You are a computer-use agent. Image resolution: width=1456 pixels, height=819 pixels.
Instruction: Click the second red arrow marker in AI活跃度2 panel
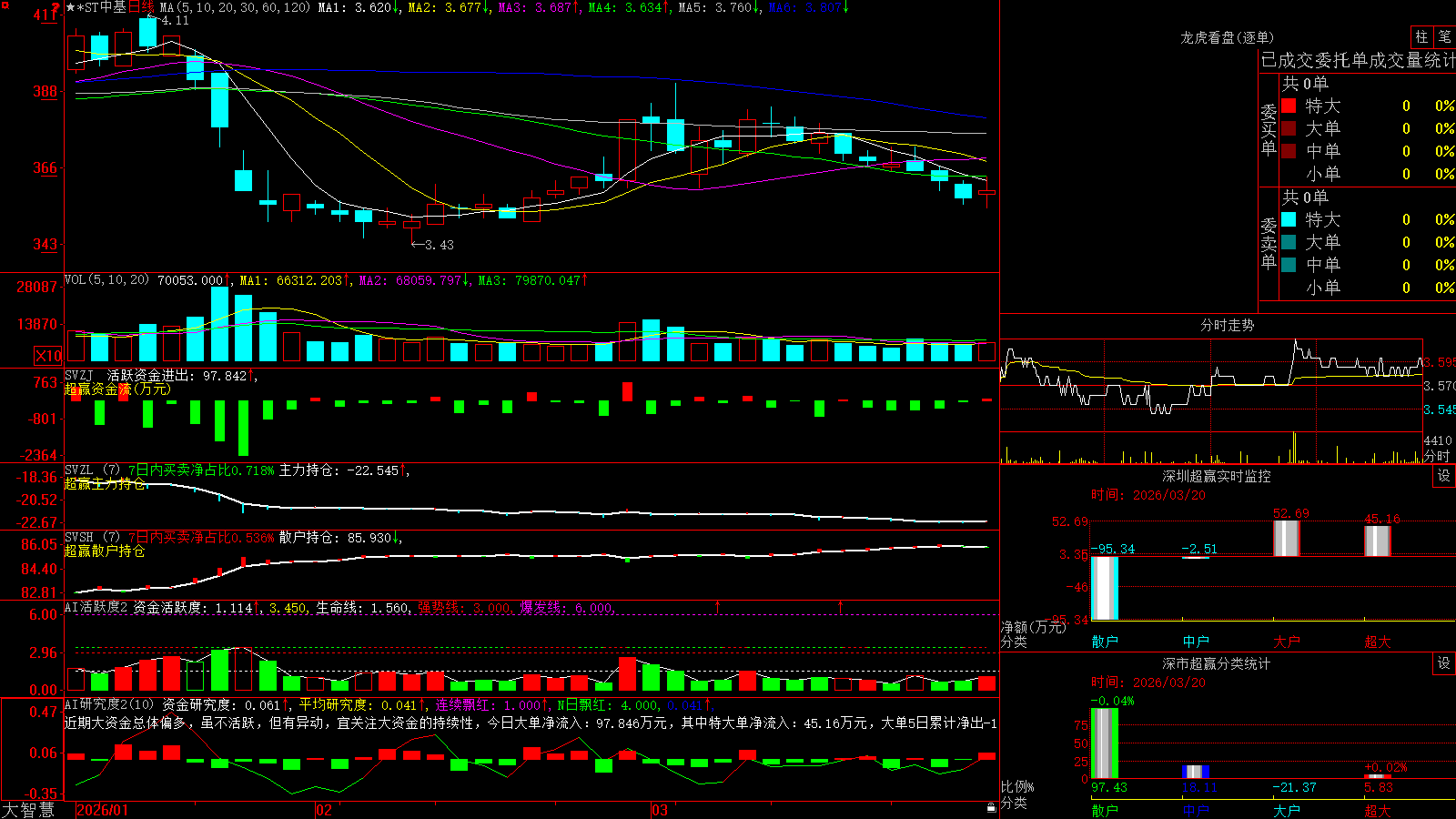(x=840, y=606)
